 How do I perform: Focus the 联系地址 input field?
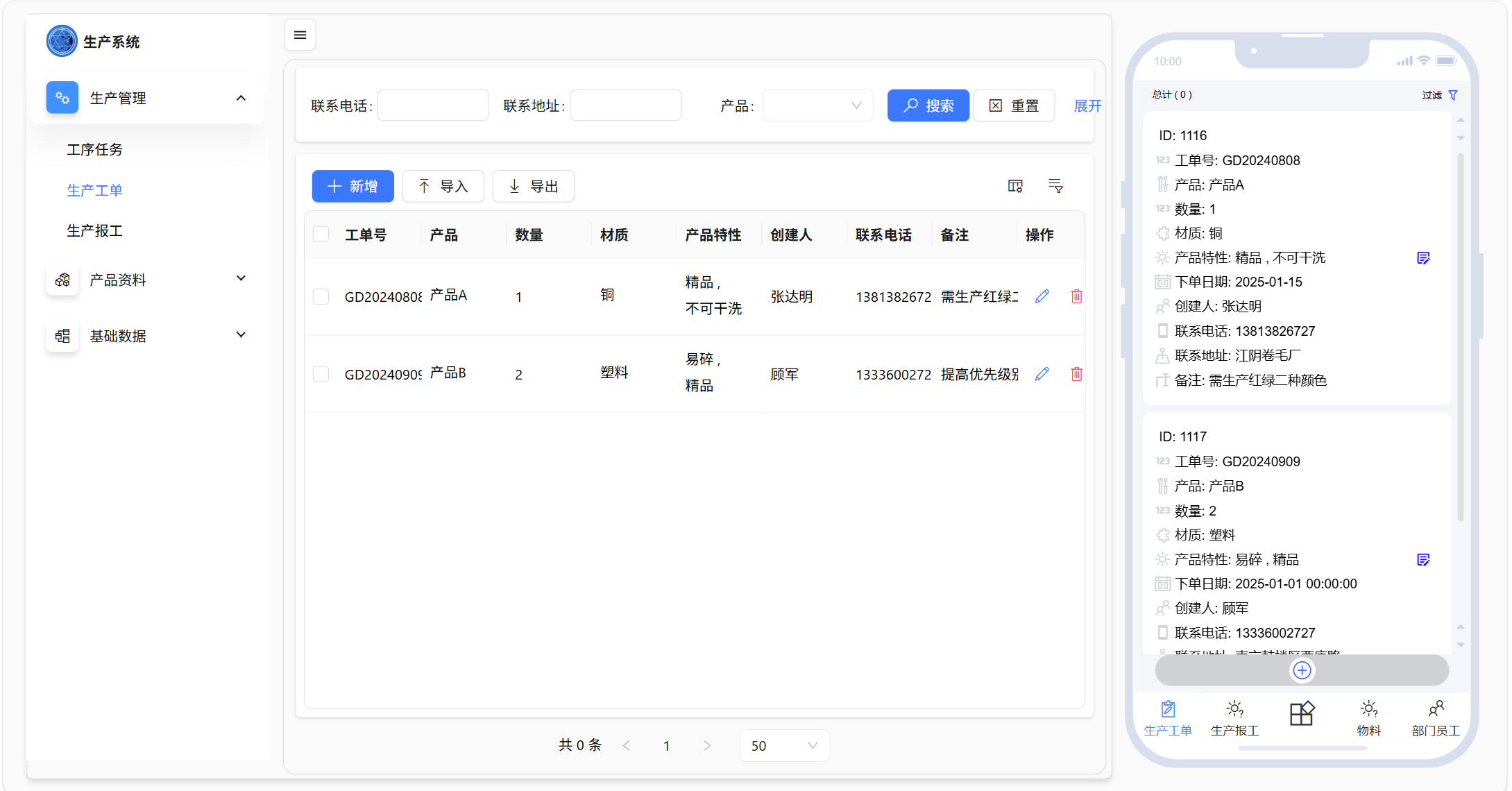(x=625, y=105)
